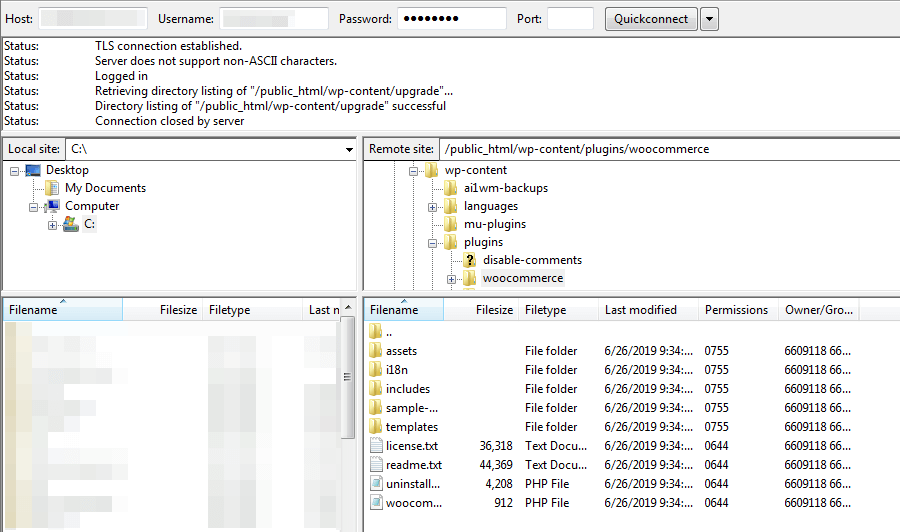Screen dimensions: 900x532
Task: Sort remote files by Permissions column
Action: pos(736,310)
